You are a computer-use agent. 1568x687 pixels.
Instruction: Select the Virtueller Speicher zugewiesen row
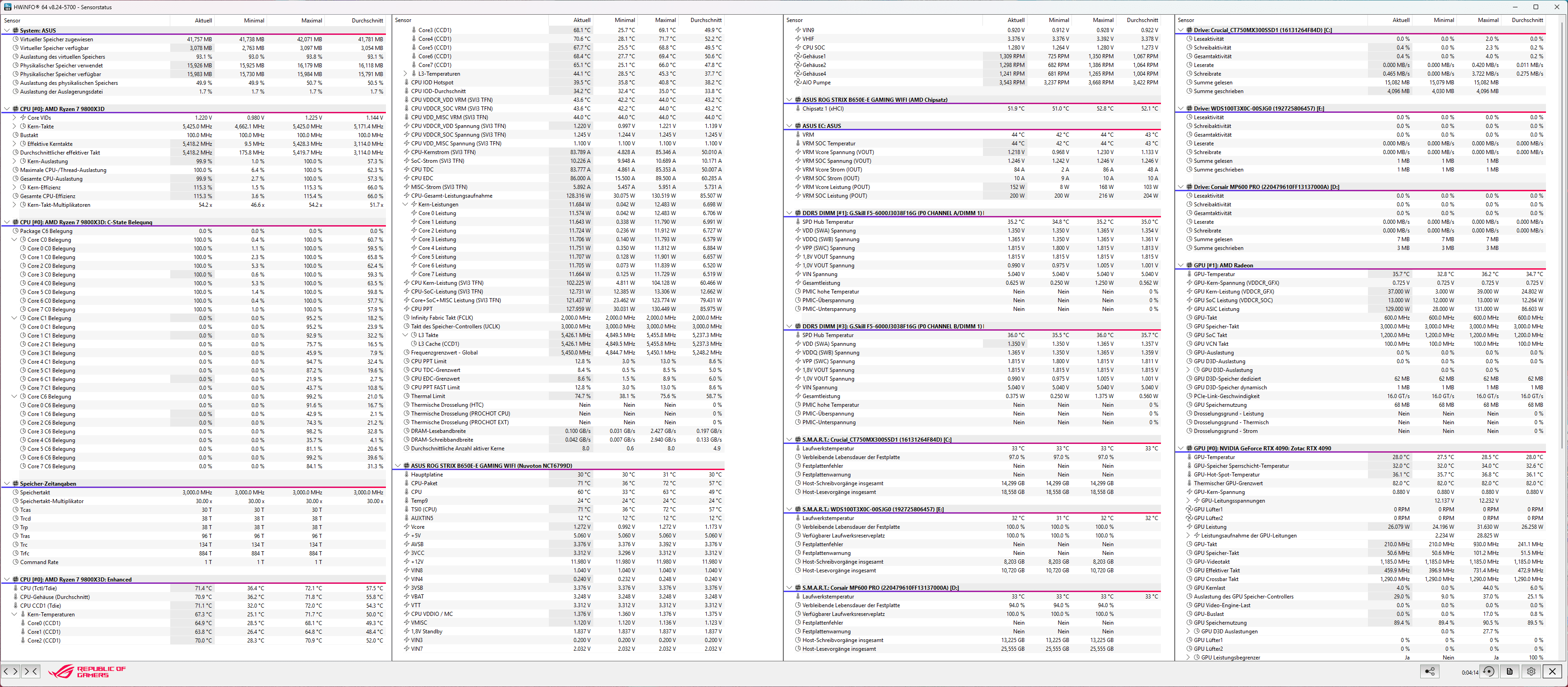[194, 39]
